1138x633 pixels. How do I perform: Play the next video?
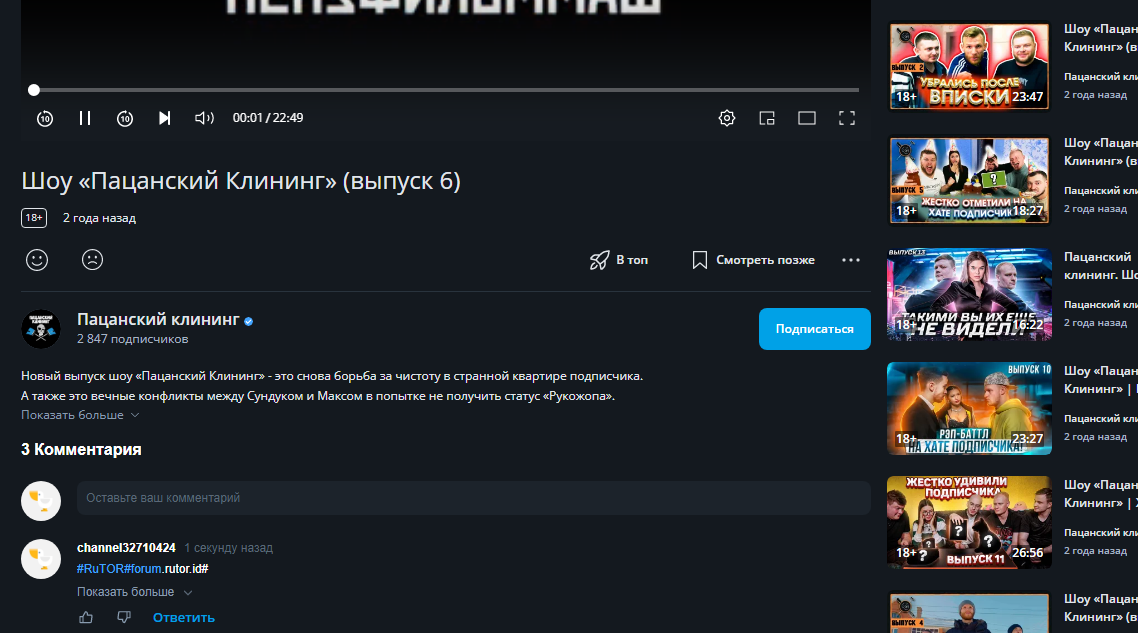pyautogui.click(x=165, y=118)
